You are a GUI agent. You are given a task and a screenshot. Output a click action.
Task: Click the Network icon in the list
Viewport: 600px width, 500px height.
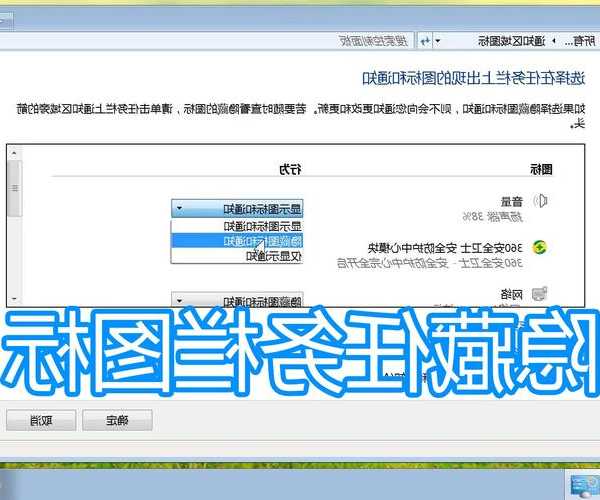coord(540,294)
